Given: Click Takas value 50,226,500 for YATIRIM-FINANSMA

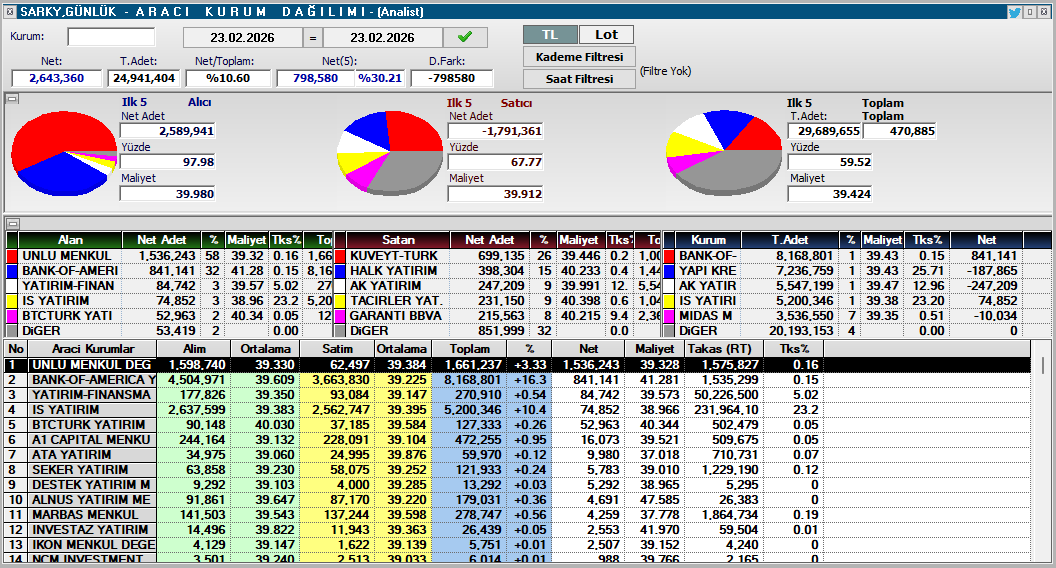Looking at the screenshot, I should 726,395.
